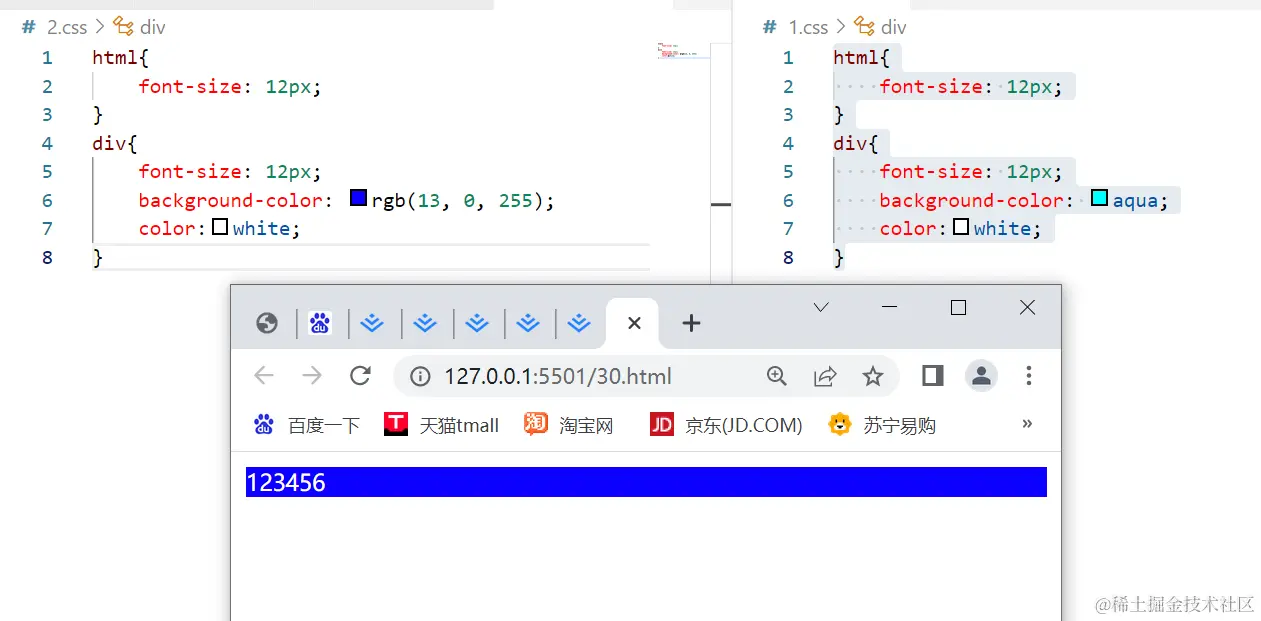1261x621 pixels.
Task: Minimize the browser window
Action: pos(890,308)
